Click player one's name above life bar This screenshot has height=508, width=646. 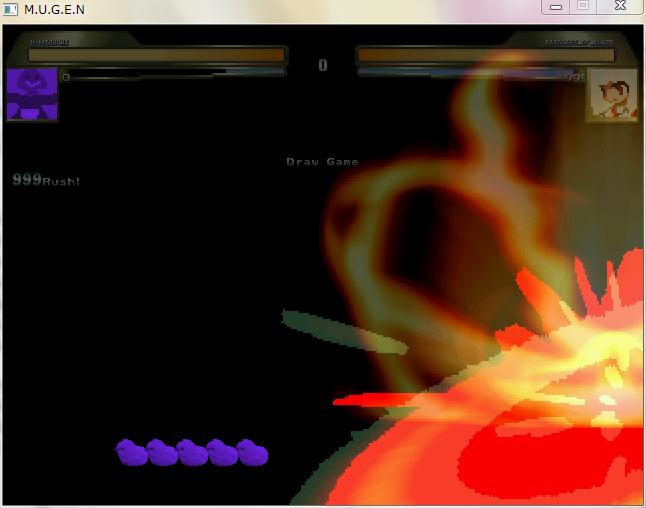49,42
